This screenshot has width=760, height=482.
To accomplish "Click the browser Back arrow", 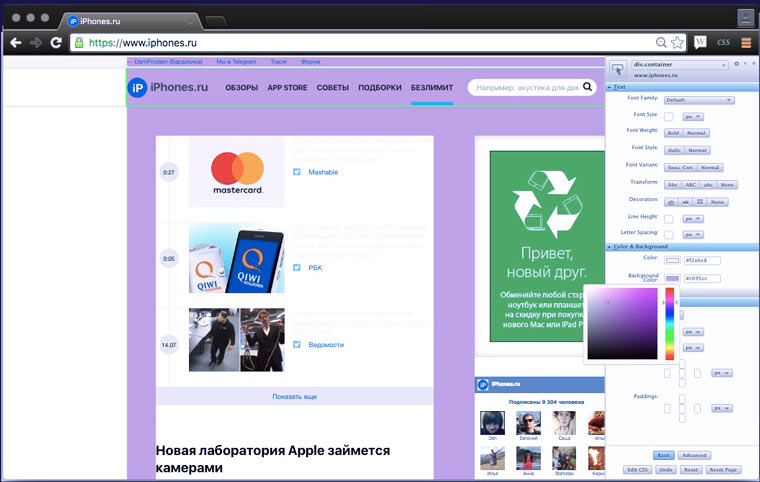I will (x=16, y=43).
